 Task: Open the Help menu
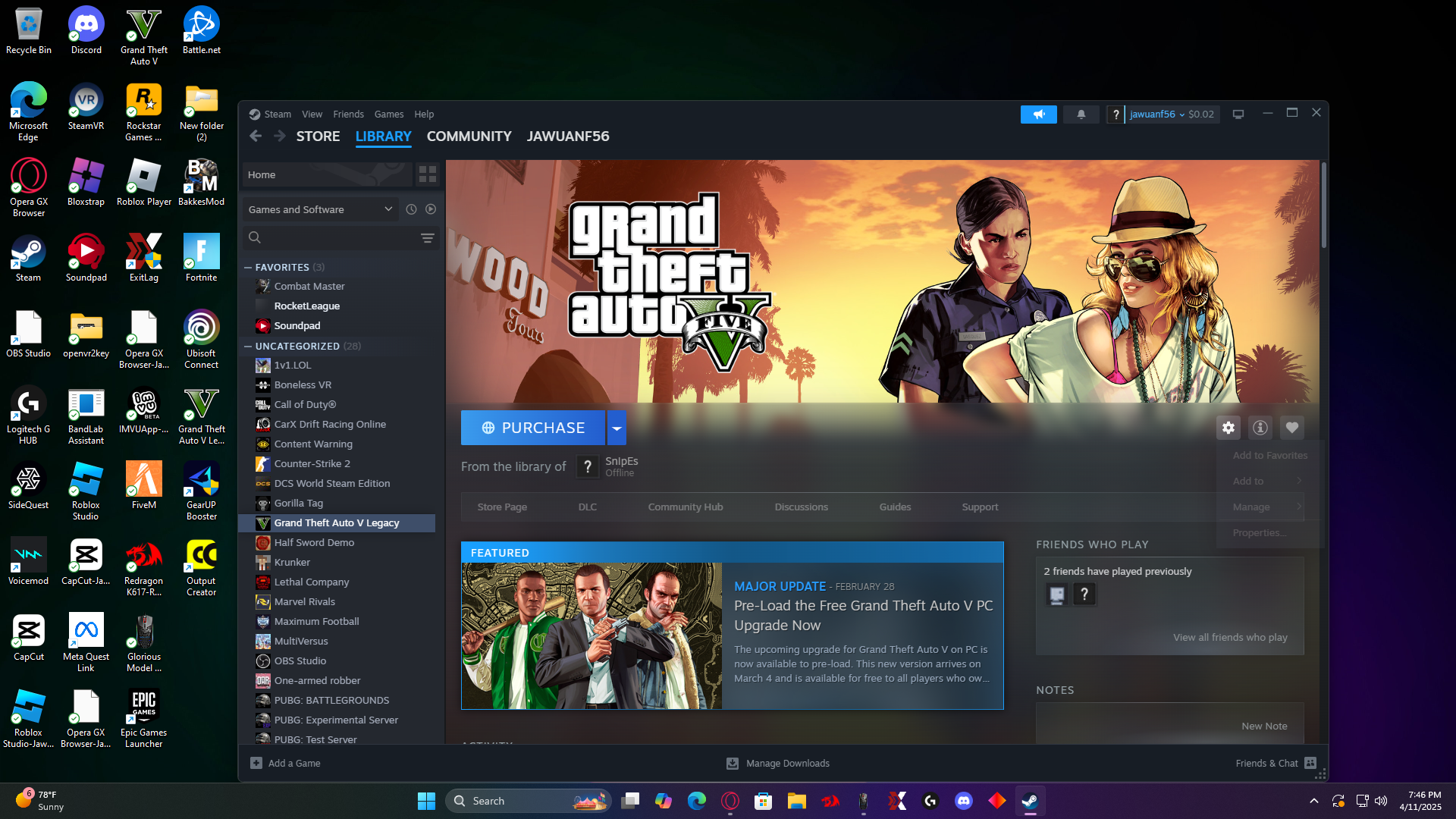tap(424, 115)
